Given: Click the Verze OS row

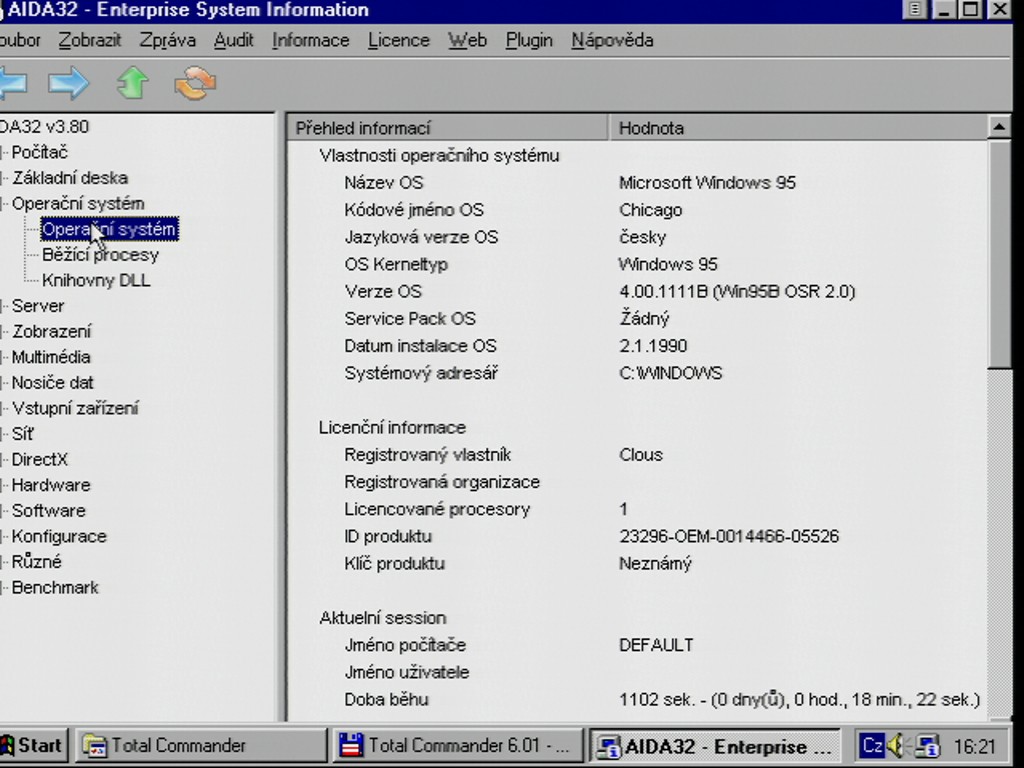Looking at the screenshot, I should point(637,292).
